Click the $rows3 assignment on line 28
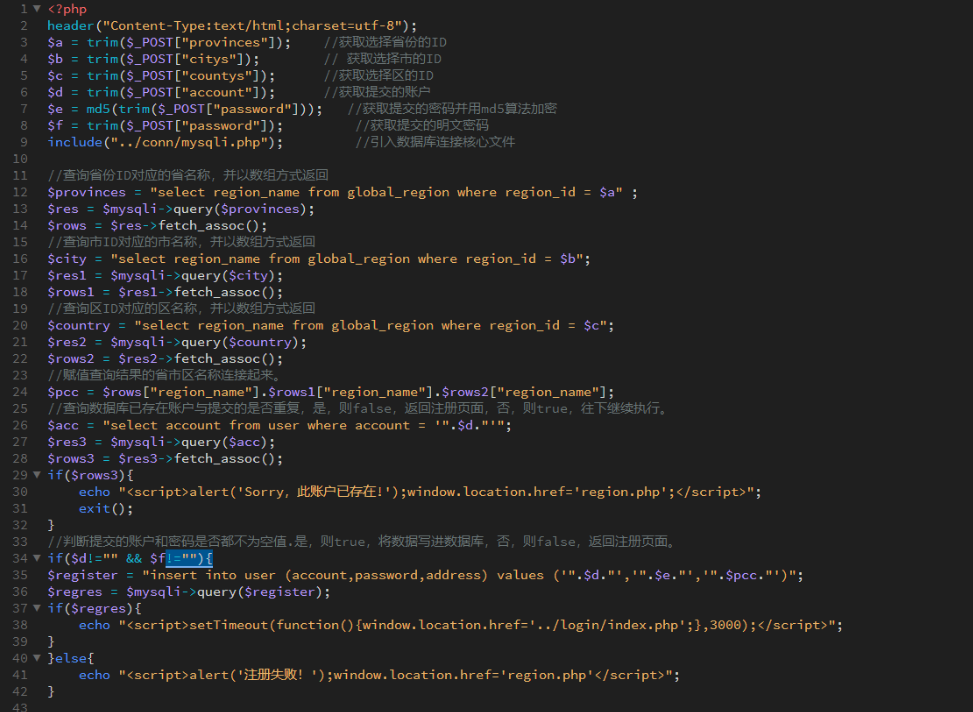The image size is (973, 712). point(165,459)
